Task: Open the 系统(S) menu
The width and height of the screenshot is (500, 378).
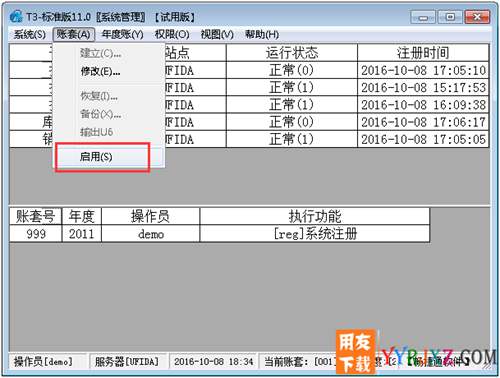Action: point(29,34)
